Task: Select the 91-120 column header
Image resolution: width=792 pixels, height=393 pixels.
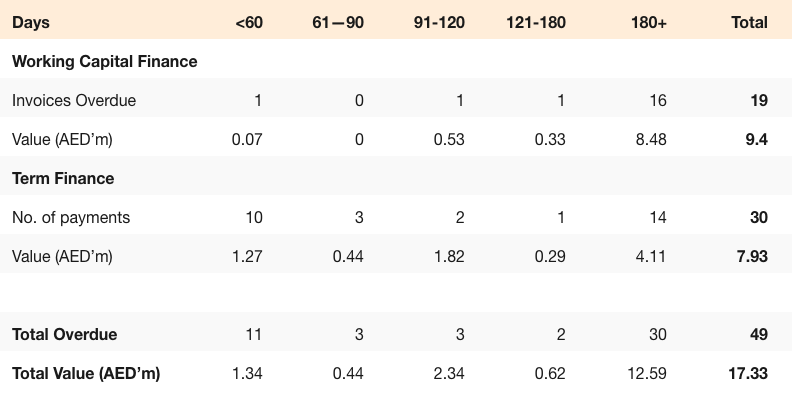Action: (x=439, y=23)
